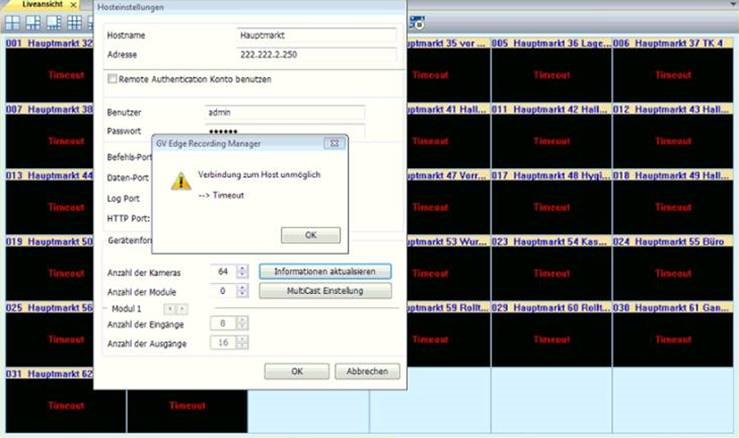Select camera 001 Hauptmarkt 32 tile
739x438 pixels.
coord(49,71)
